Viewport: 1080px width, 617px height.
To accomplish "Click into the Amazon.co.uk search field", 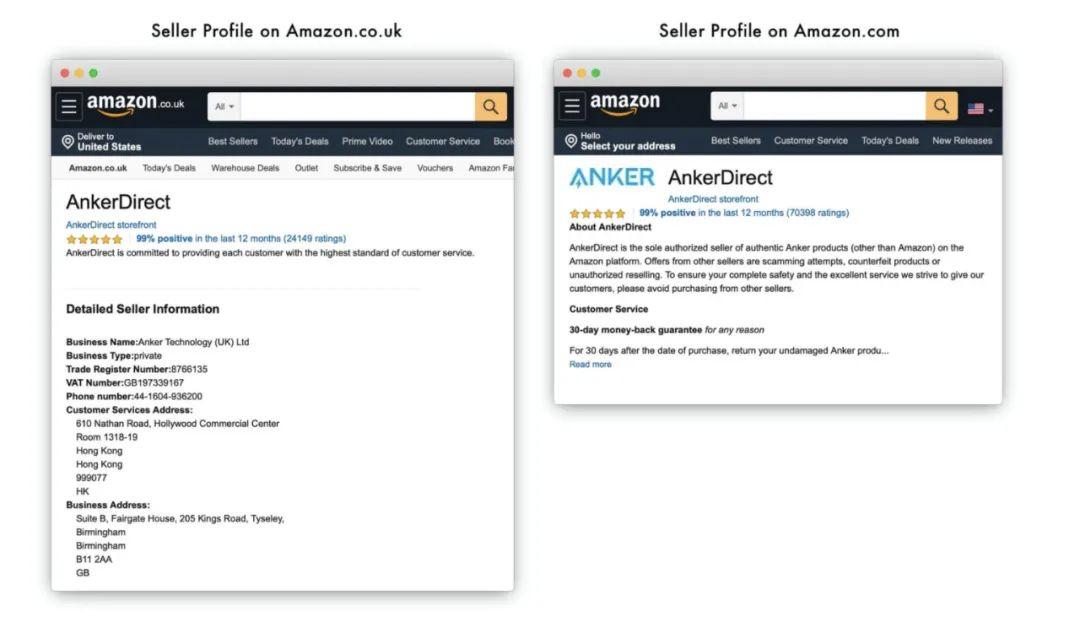I will click(x=357, y=106).
